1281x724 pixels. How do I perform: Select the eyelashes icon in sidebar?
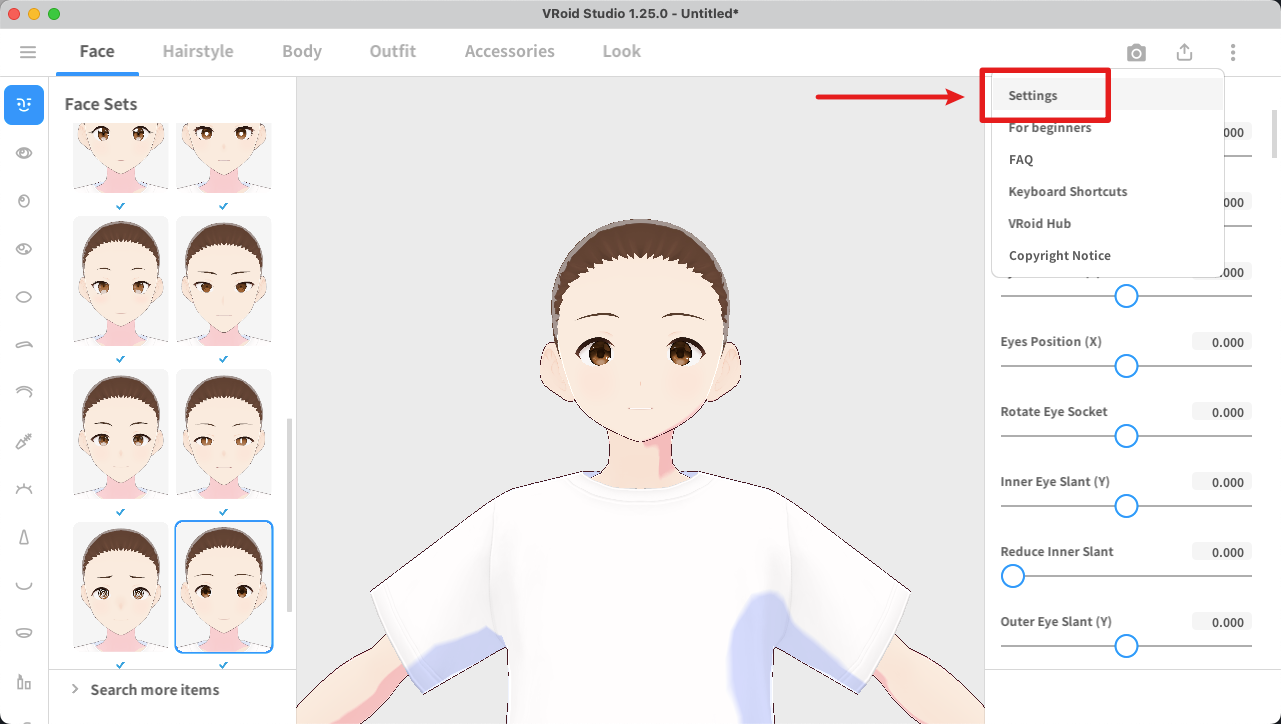click(24, 489)
